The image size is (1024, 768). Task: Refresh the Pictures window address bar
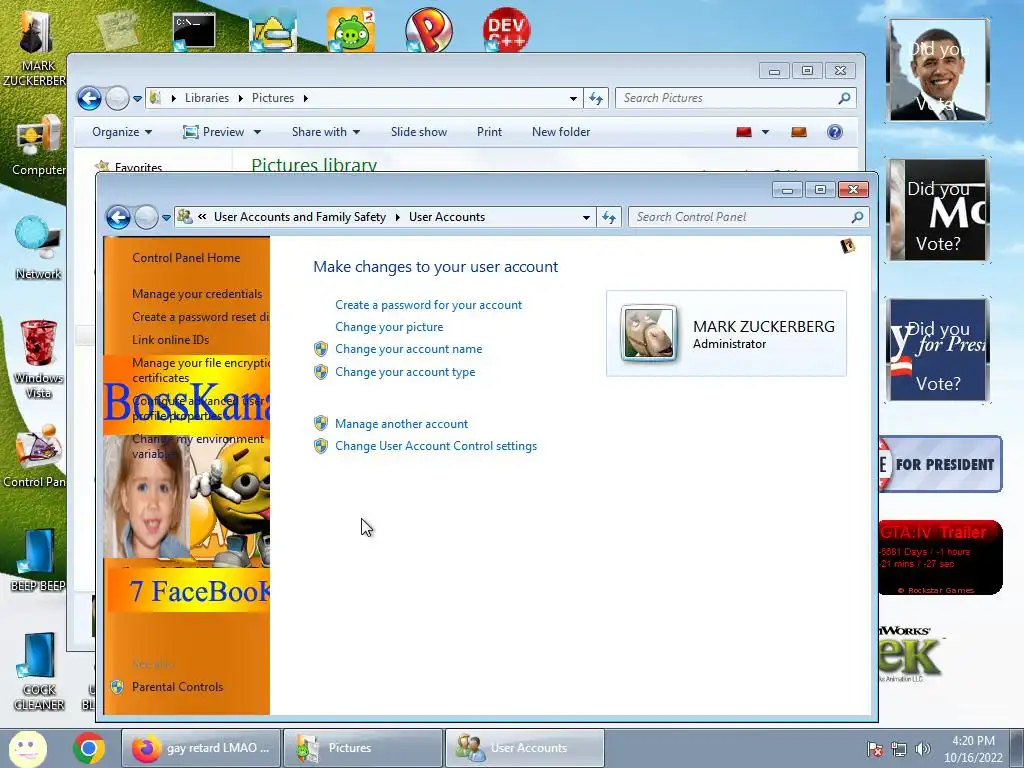click(x=596, y=98)
